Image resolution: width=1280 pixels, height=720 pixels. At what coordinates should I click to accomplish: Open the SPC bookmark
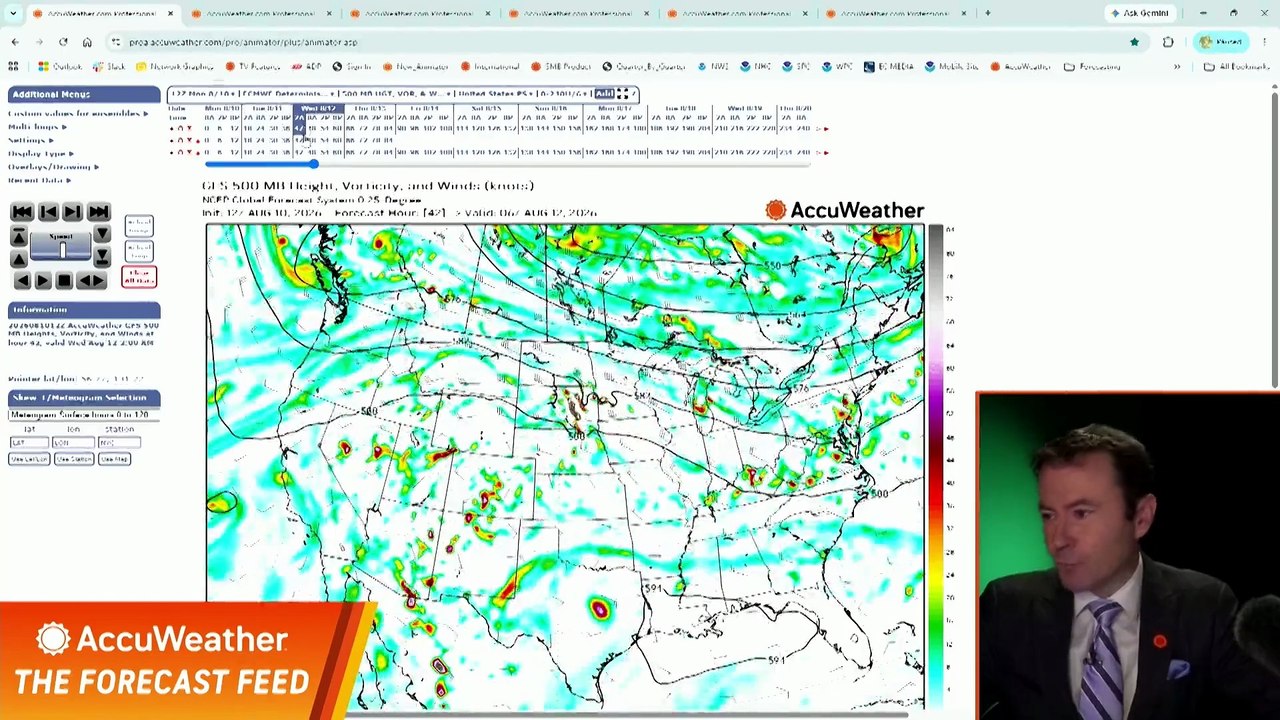pos(796,66)
